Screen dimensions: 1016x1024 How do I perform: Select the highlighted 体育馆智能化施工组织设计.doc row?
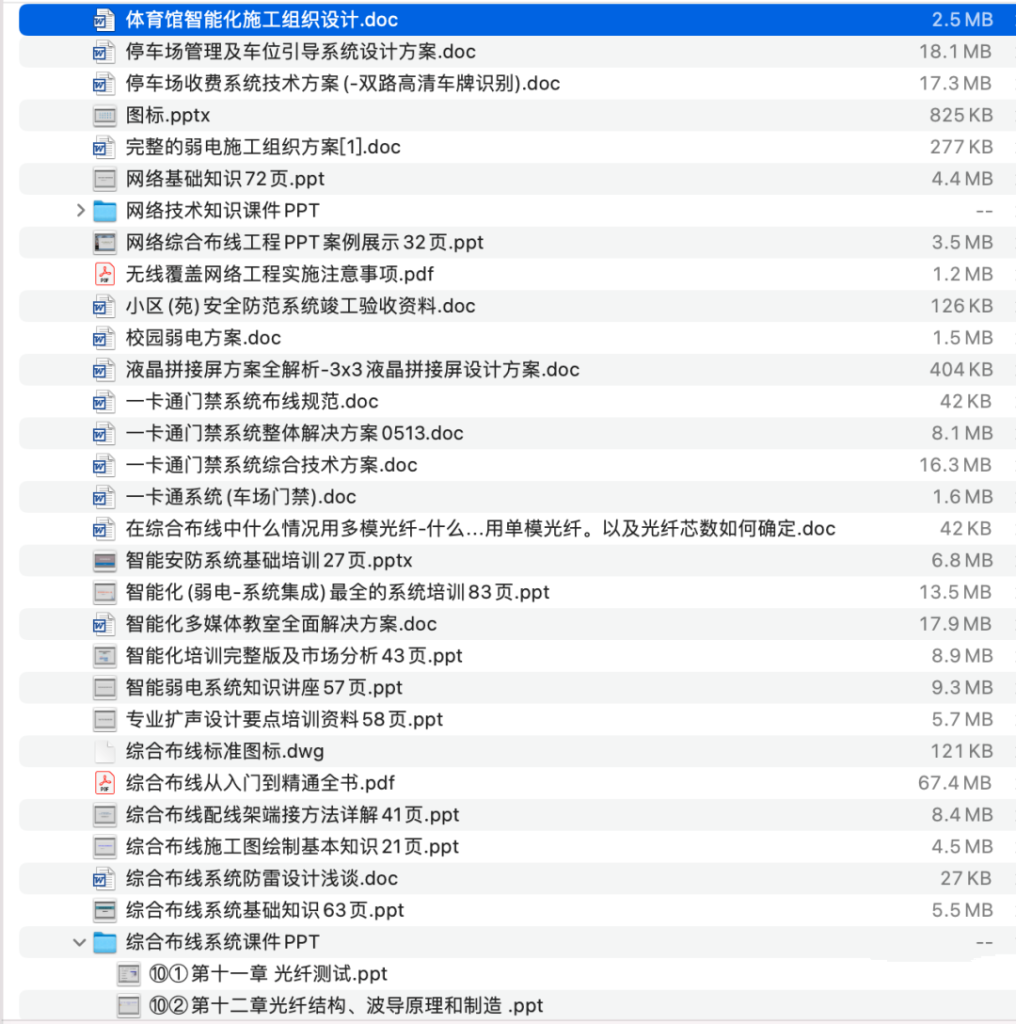click(x=300, y=19)
